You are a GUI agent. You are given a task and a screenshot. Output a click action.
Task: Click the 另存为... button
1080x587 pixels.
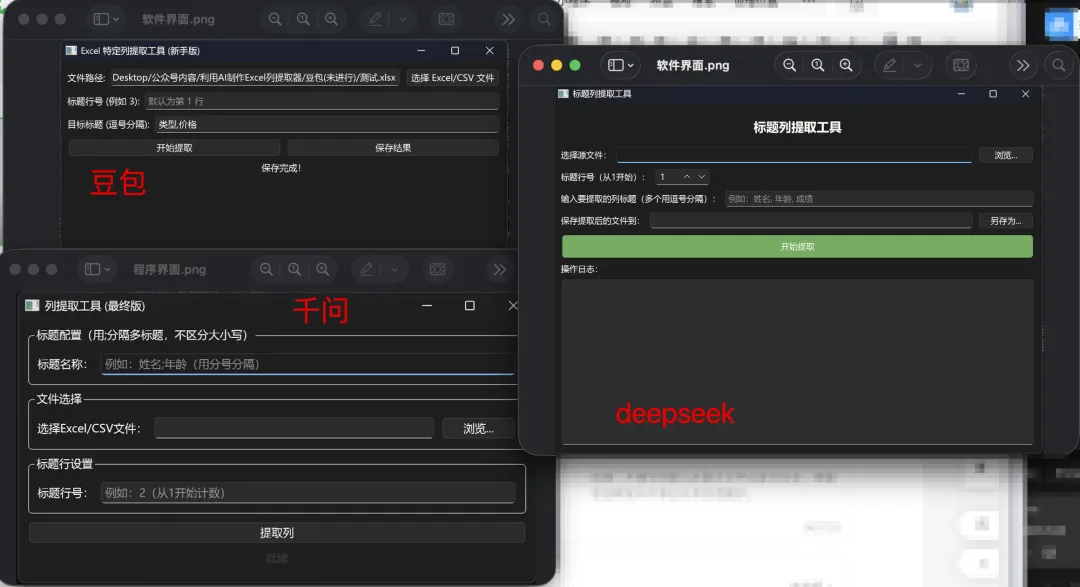[1006, 220]
